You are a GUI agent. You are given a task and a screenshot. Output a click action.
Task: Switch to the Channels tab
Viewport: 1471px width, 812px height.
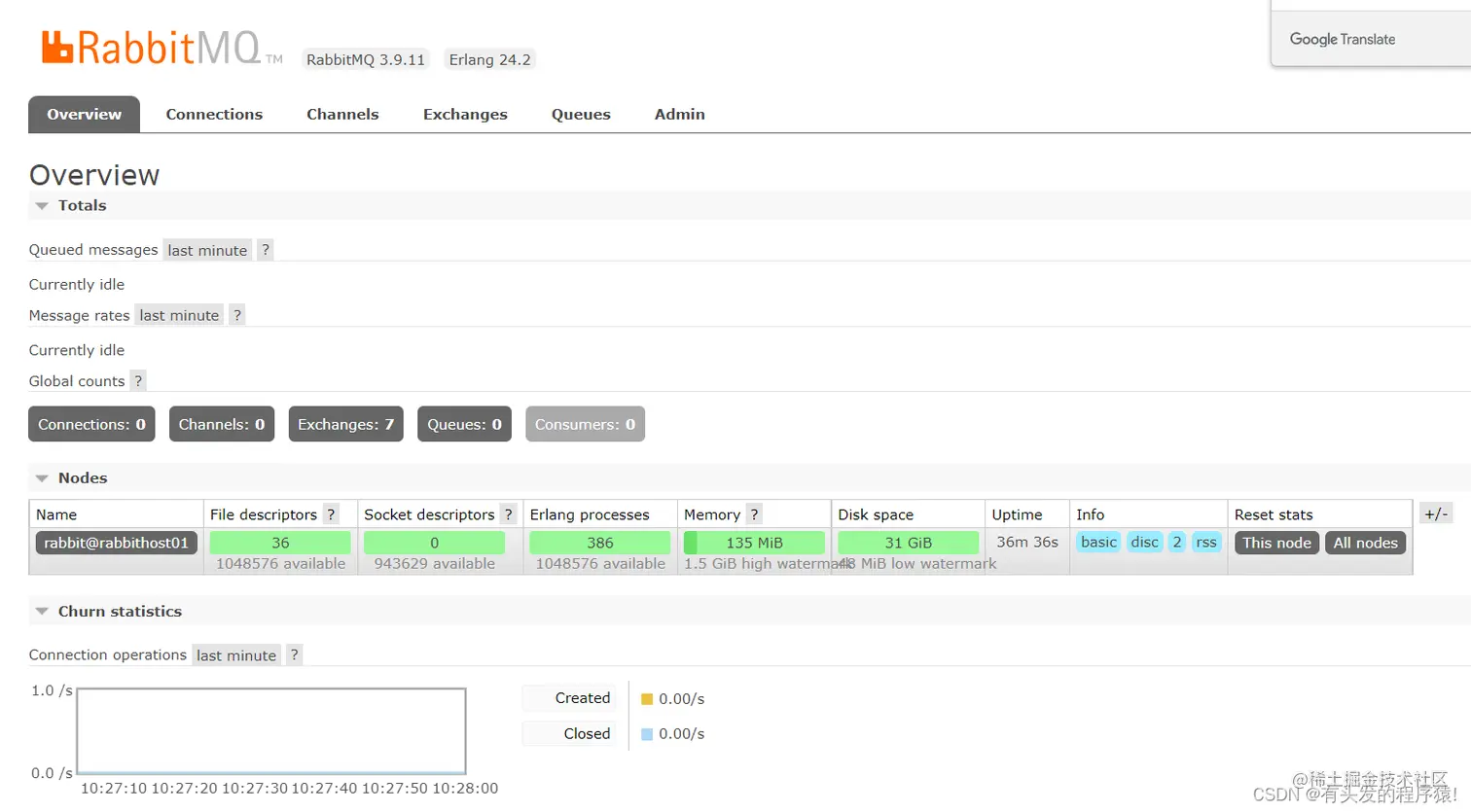[x=342, y=114]
